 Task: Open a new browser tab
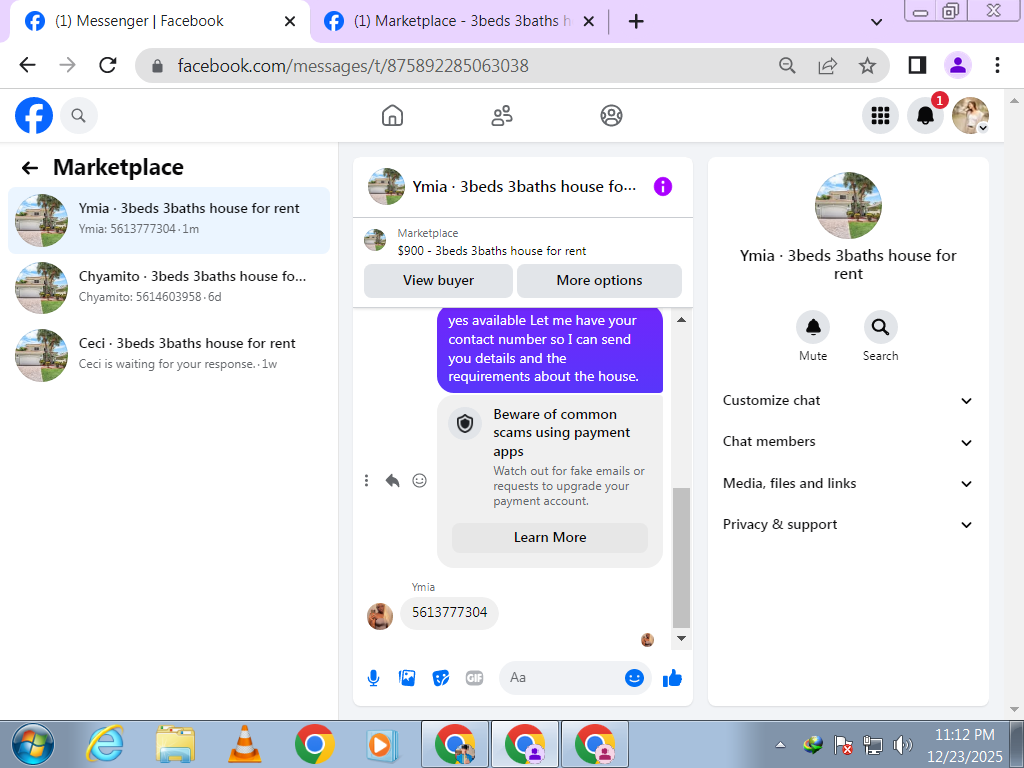pyautogui.click(x=636, y=22)
